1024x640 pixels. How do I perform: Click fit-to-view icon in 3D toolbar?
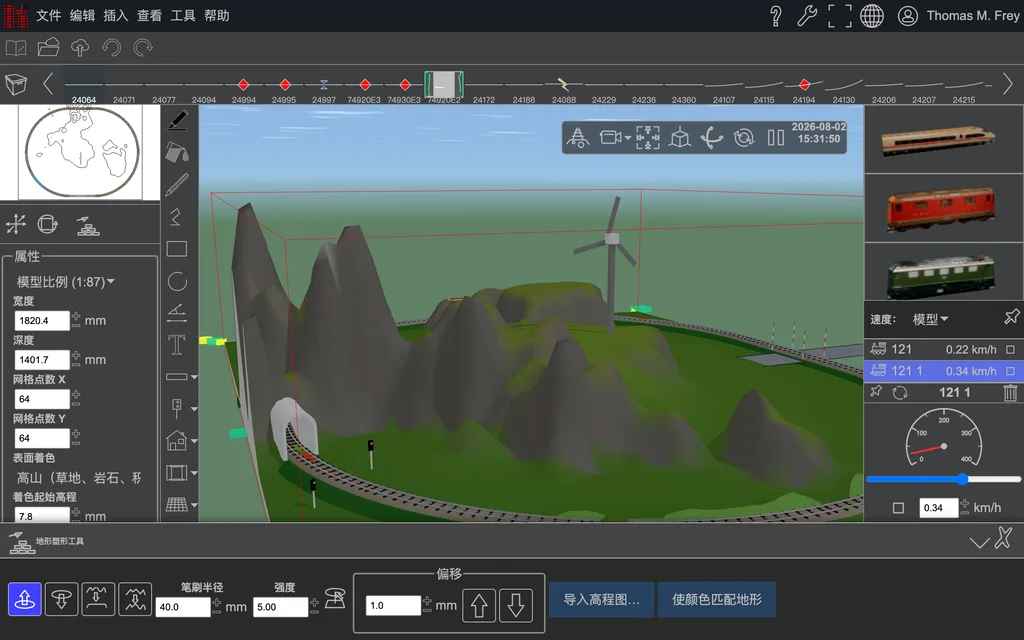point(648,138)
